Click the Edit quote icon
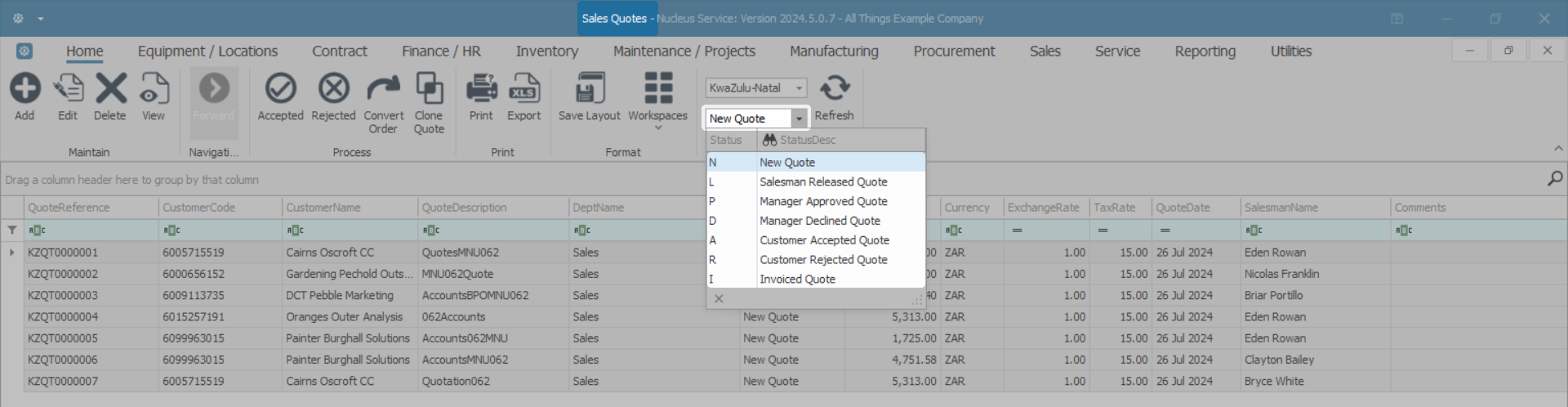This screenshot has width=1568, height=407. tap(68, 88)
